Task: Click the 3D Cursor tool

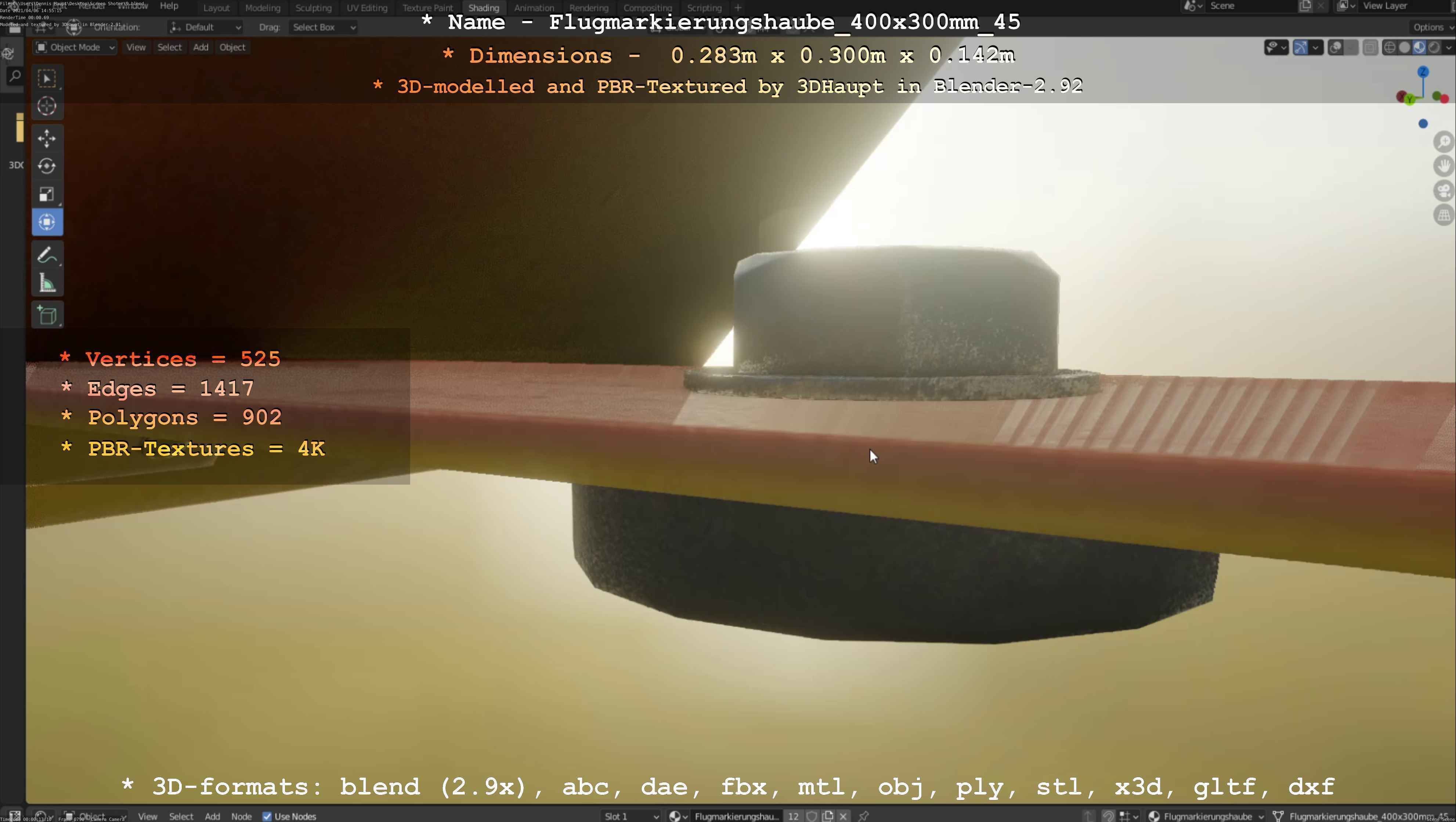Action: point(47,106)
